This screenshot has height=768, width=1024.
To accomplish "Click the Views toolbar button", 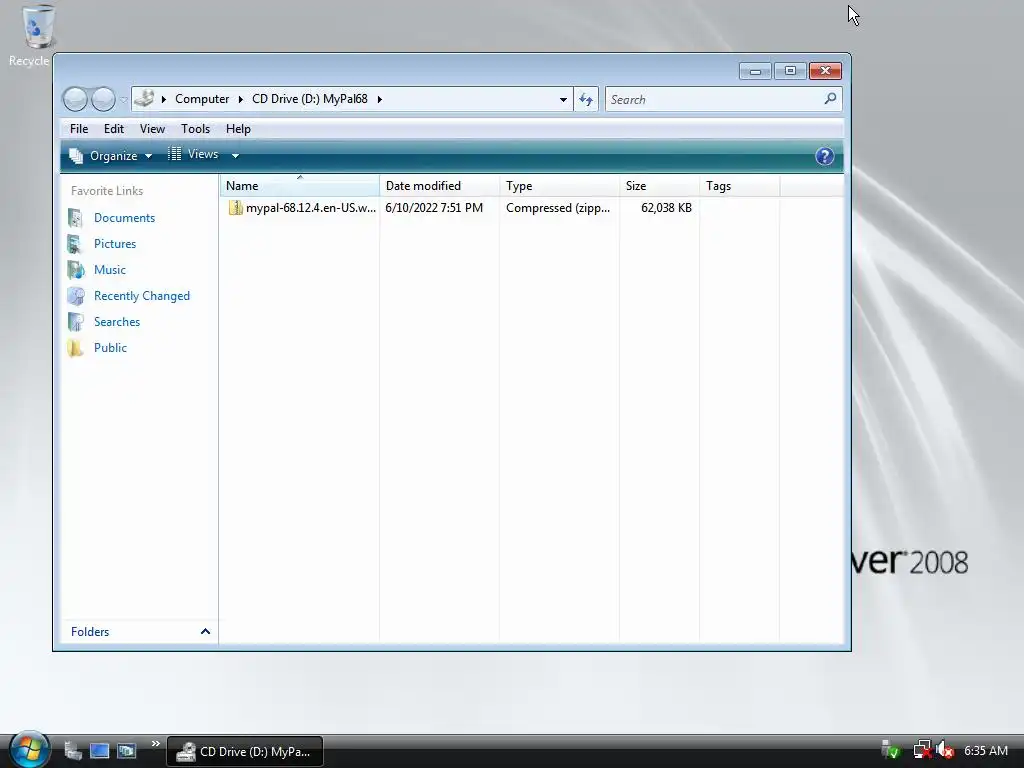I will point(193,154).
